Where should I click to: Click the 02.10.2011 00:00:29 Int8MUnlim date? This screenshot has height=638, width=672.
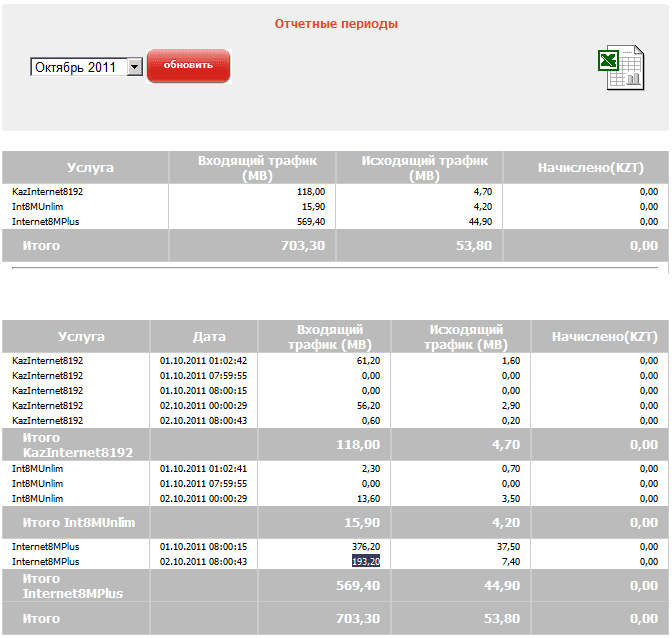coord(204,498)
